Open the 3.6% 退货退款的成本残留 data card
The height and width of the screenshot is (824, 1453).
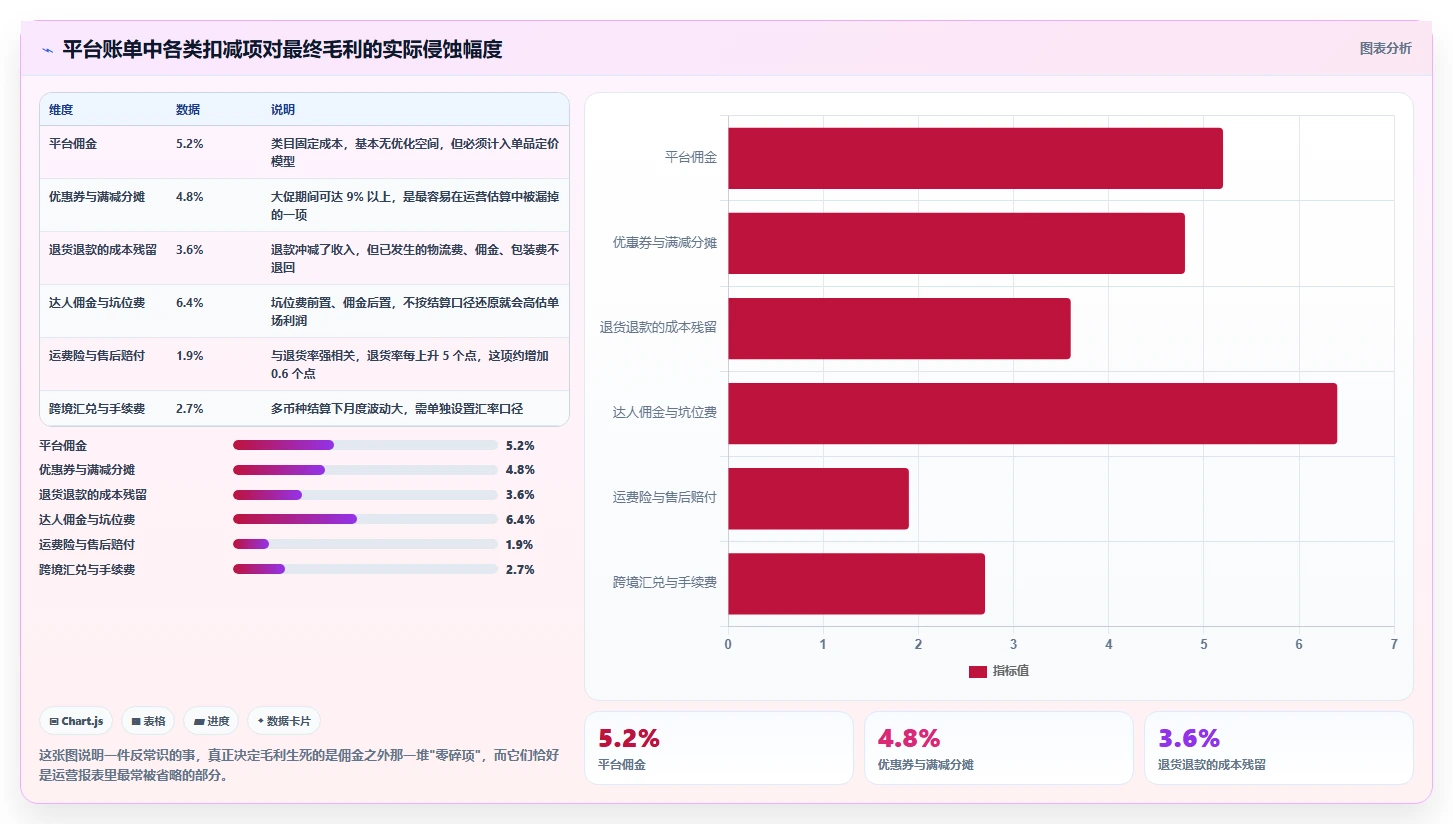(1278, 748)
